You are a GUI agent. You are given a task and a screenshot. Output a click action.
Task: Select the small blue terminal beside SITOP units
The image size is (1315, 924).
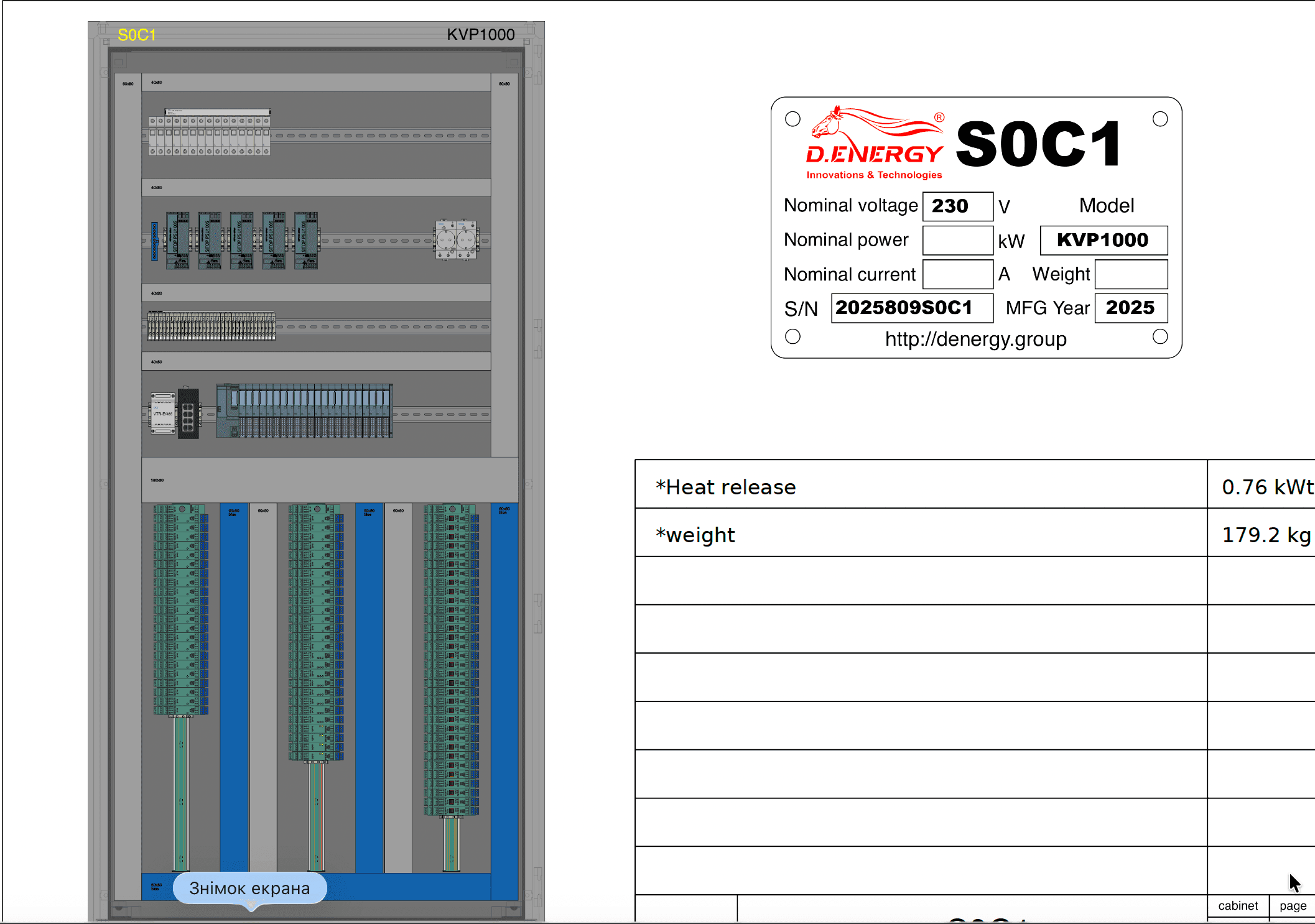tap(154, 241)
